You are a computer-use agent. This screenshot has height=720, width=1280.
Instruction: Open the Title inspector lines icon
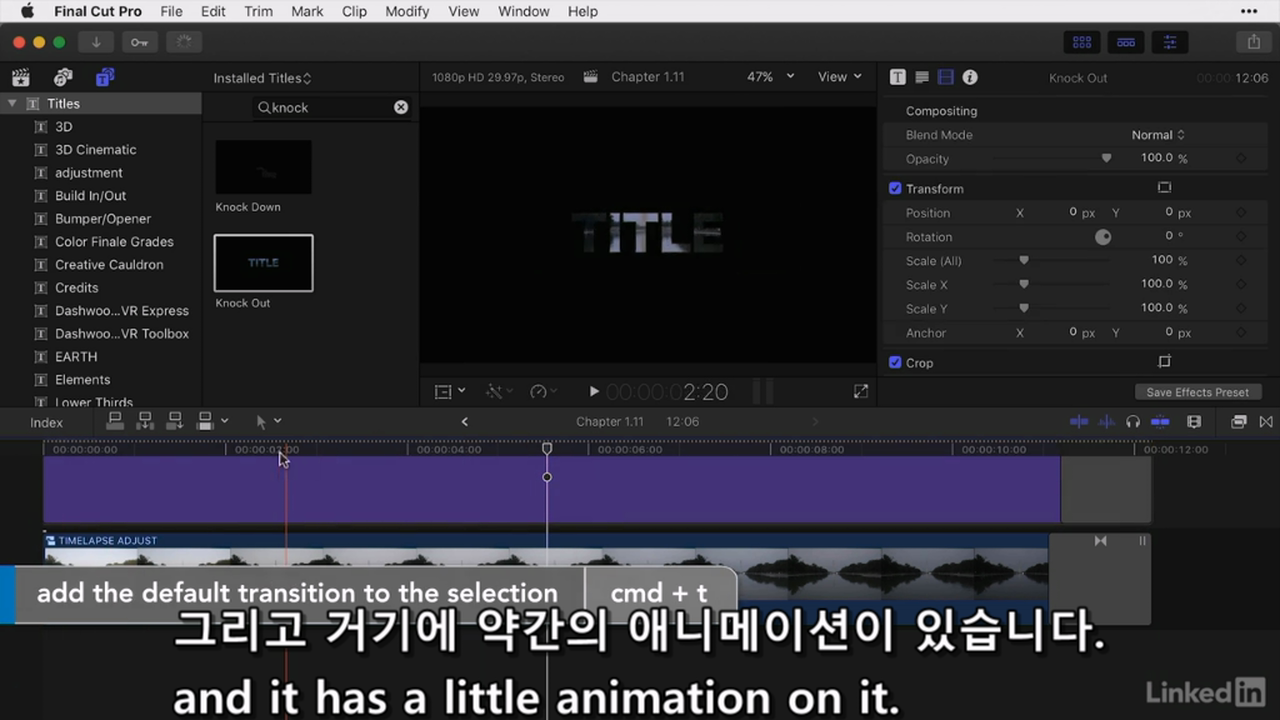pos(922,77)
